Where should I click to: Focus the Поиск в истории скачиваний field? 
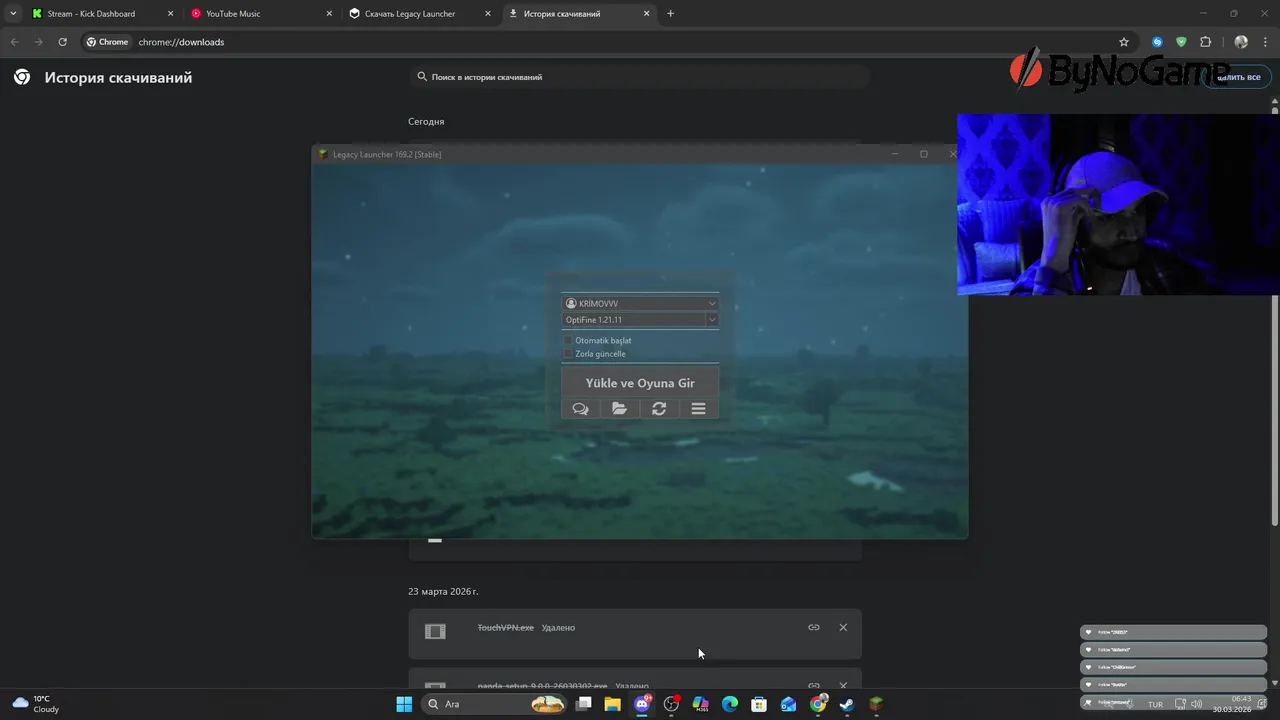pos(640,77)
